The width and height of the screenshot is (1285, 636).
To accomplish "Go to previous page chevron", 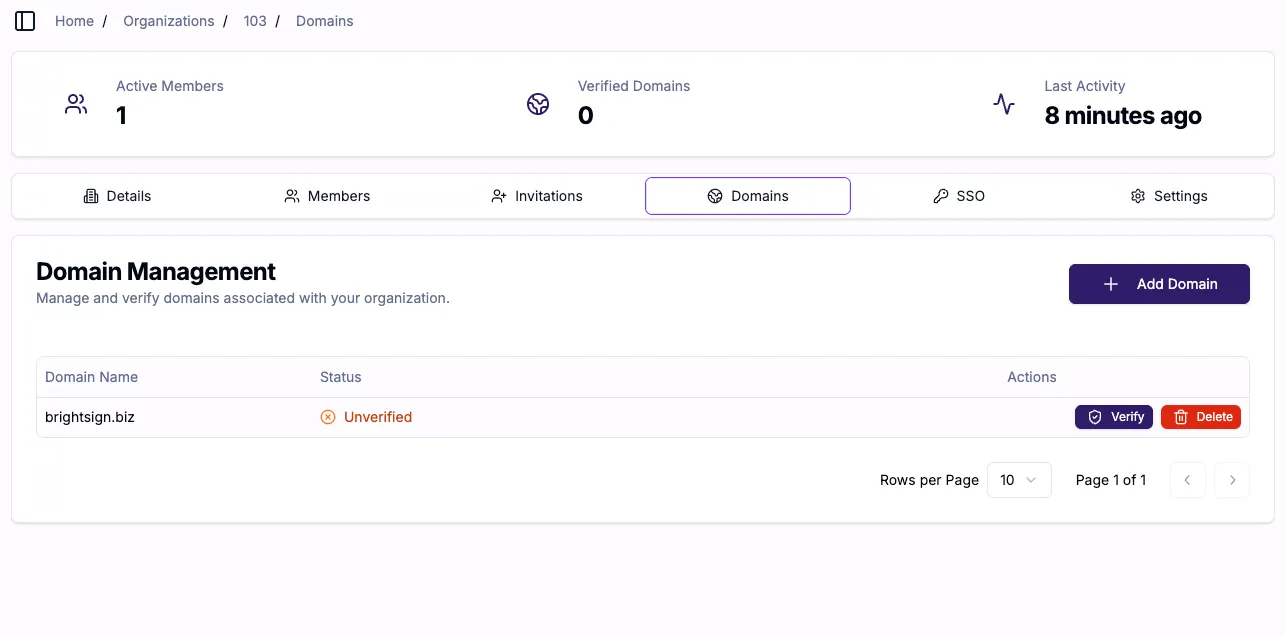I will pyautogui.click(x=1187, y=480).
